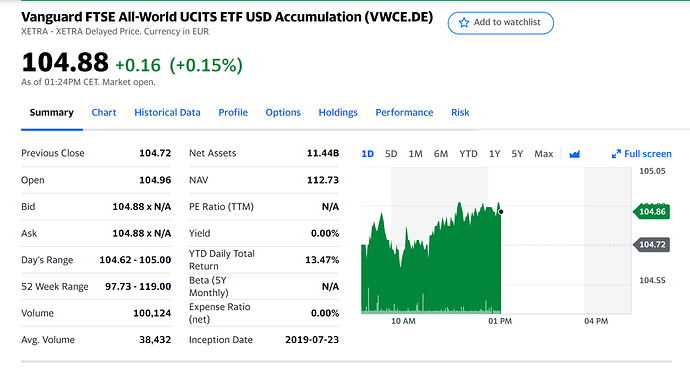Click the Full screen expand arrows icon
Screen dimensions: 690x370
[616, 154]
